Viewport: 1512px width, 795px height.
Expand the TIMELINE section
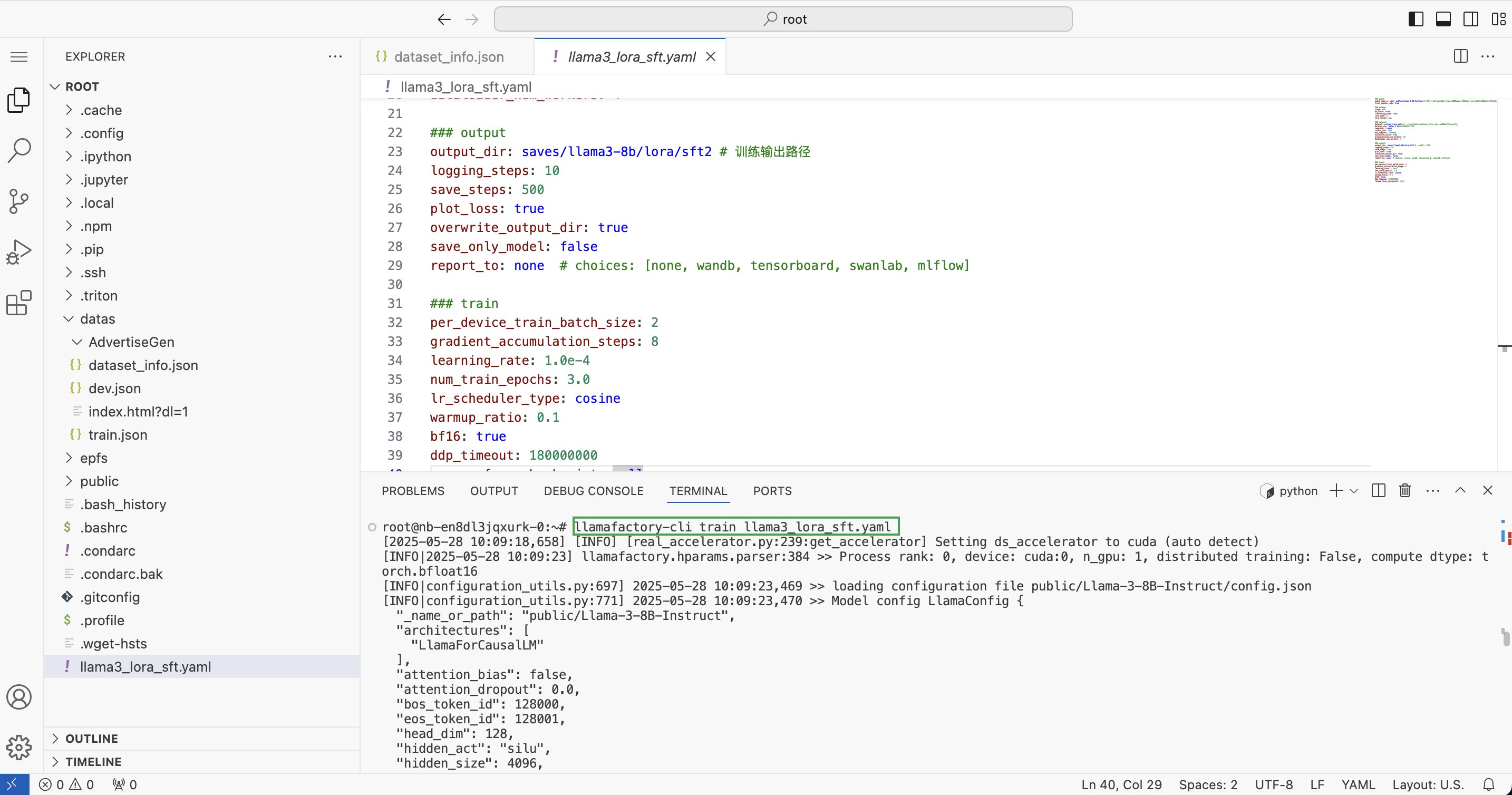[x=201, y=762]
